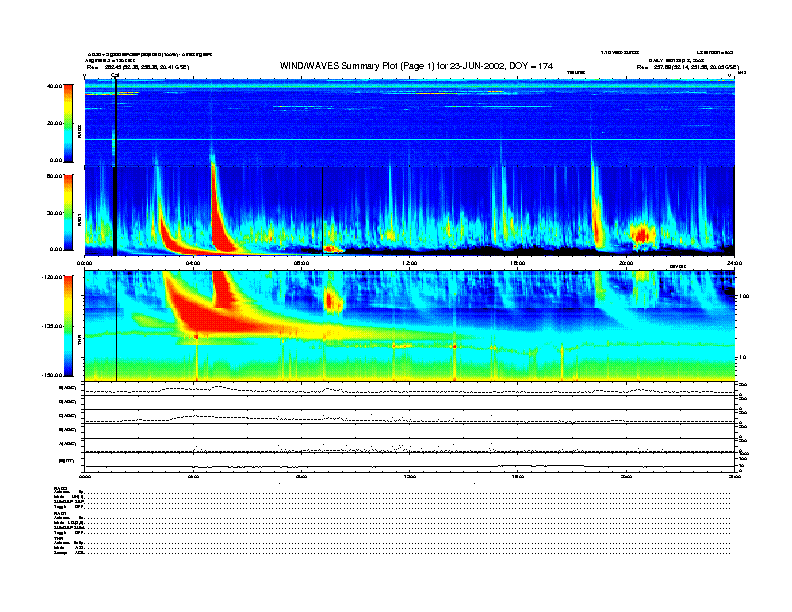Click the 04:00 tick label under RAD1 panel

click(x=193, y=263)
